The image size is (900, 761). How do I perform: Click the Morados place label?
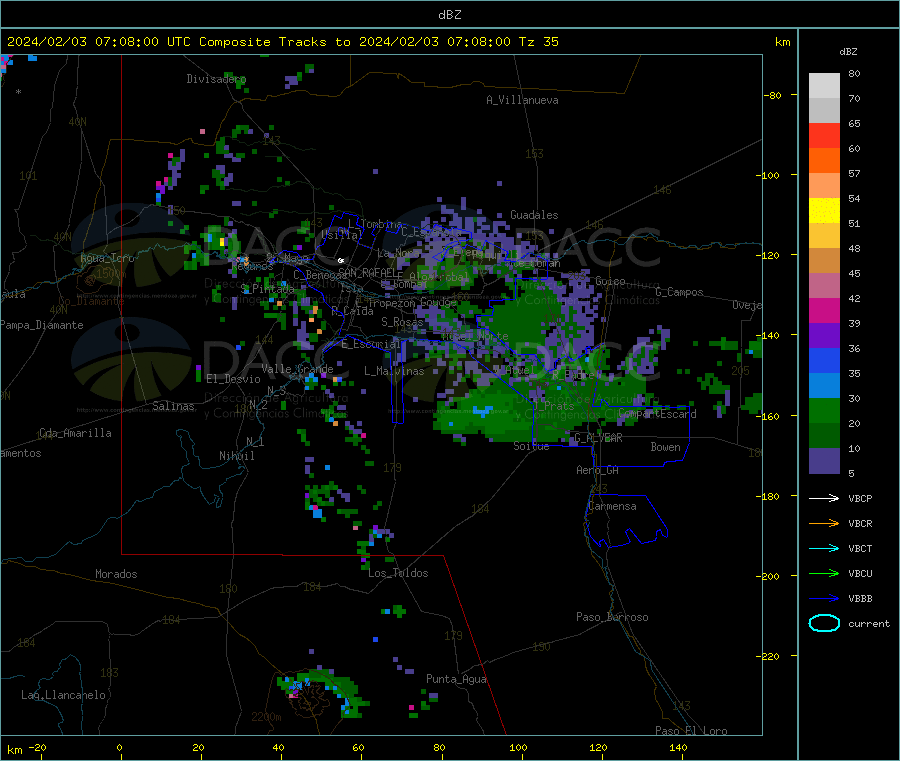(116, 574)
